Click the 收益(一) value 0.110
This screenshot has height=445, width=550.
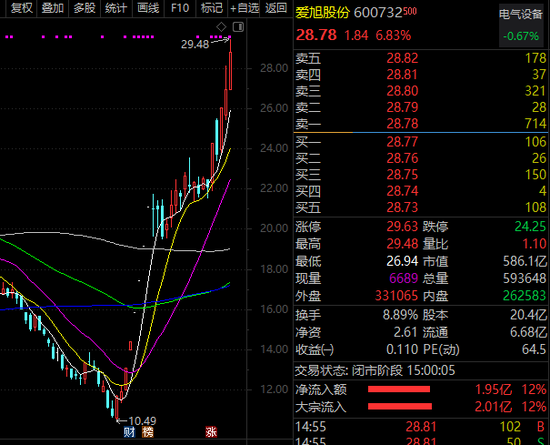click(402, 350)
